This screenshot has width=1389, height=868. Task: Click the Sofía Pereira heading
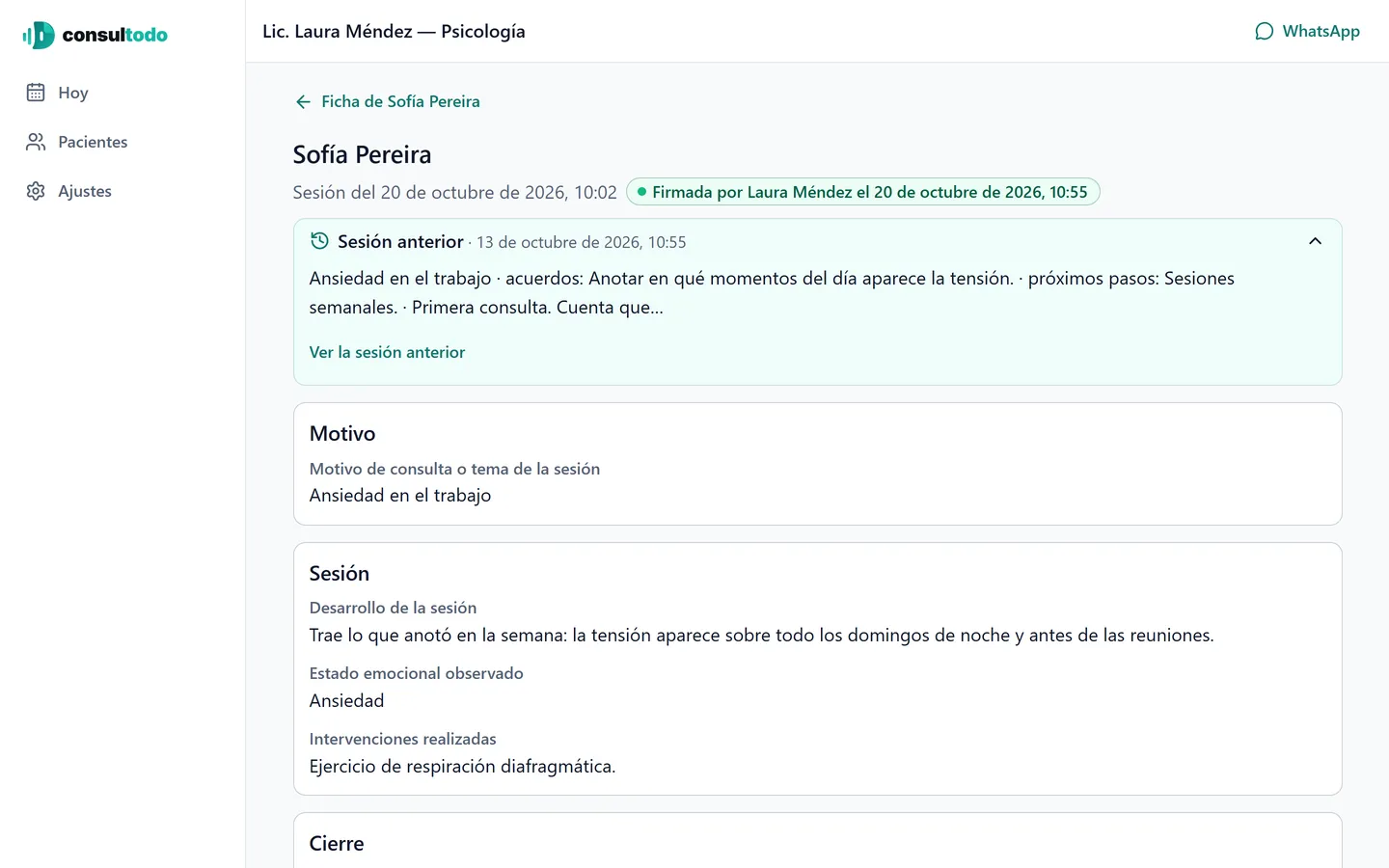coord(362,154)
